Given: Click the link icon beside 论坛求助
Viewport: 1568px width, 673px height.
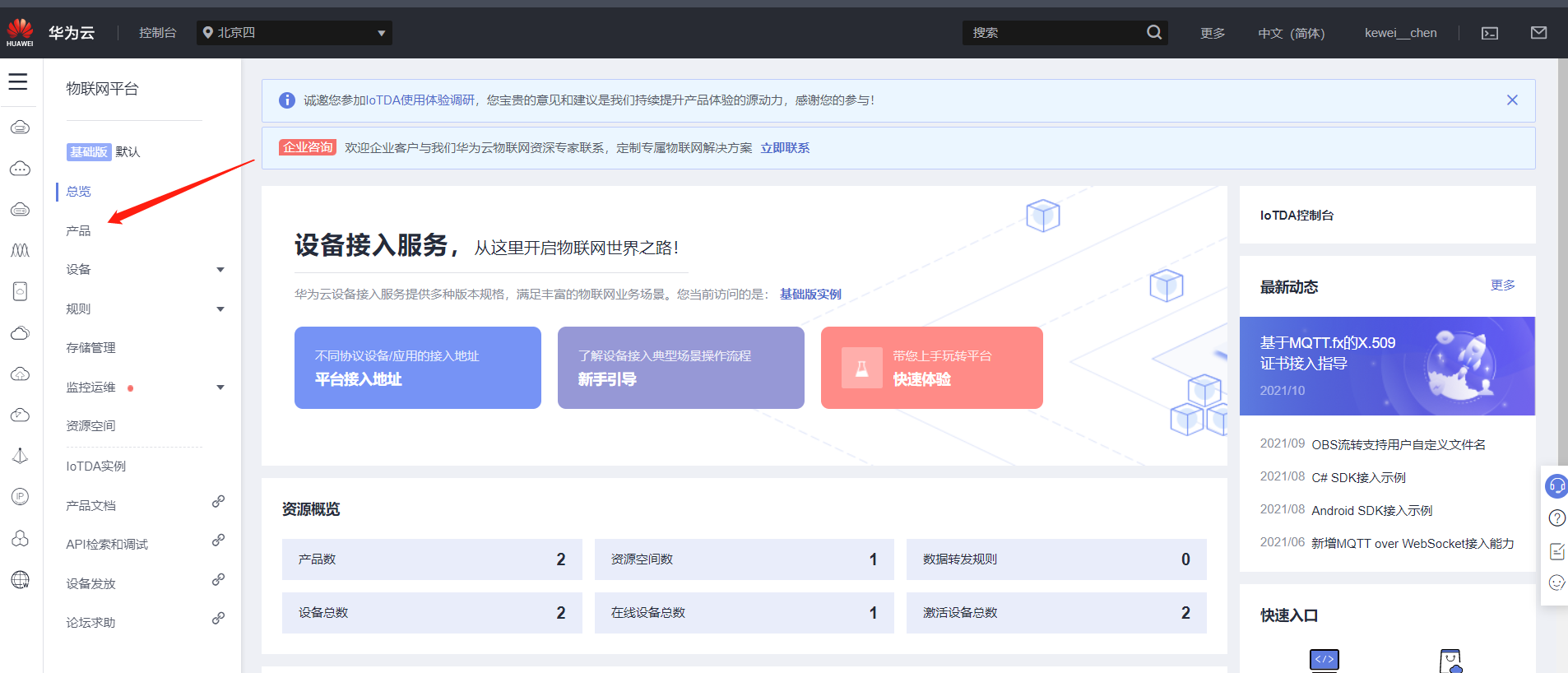Looking at the screenshot, I should [218, 618].
